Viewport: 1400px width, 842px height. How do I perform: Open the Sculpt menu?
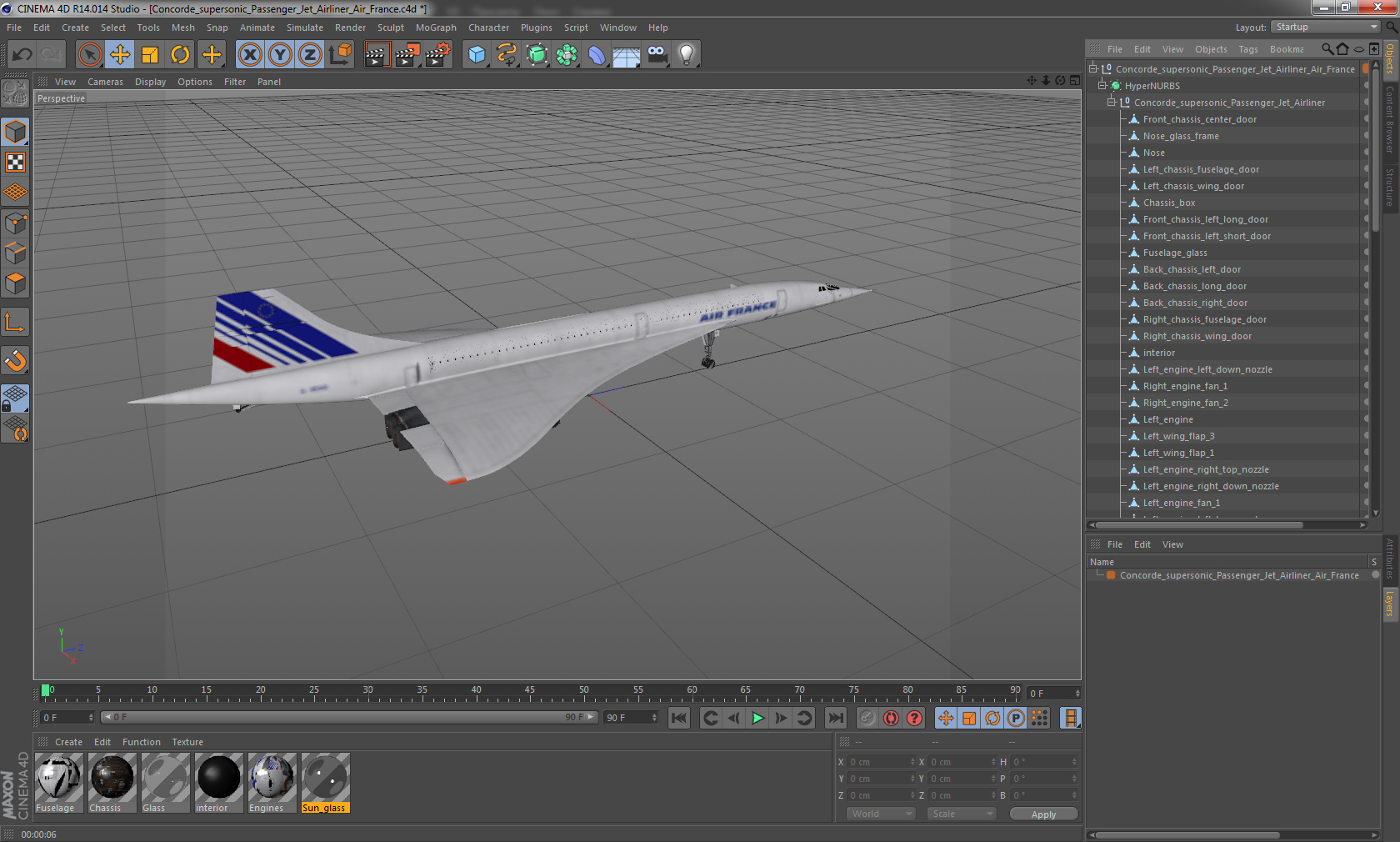tap(390, 28)
